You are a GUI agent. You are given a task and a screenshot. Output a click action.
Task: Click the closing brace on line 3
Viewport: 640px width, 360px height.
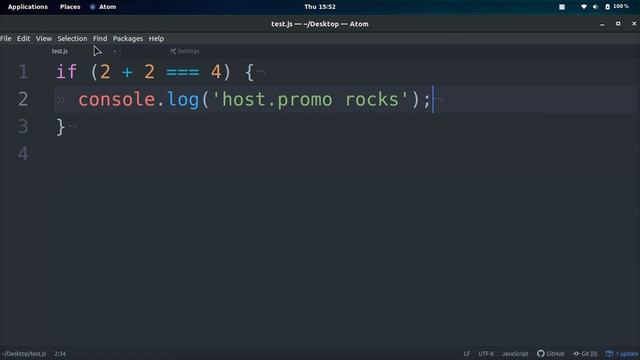click(x=60, y=127)
